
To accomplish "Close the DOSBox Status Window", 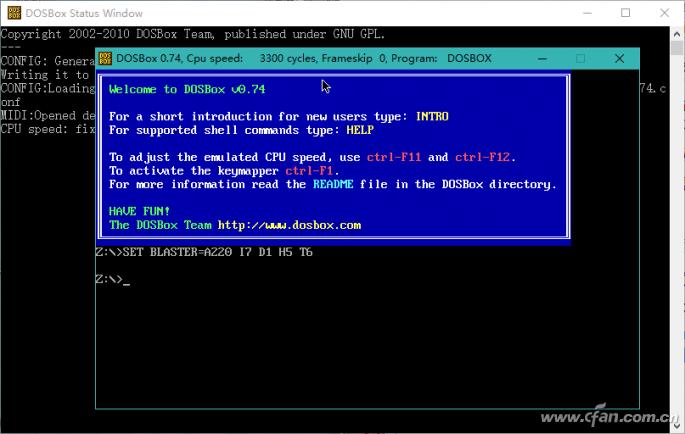I will click(664, 13).
